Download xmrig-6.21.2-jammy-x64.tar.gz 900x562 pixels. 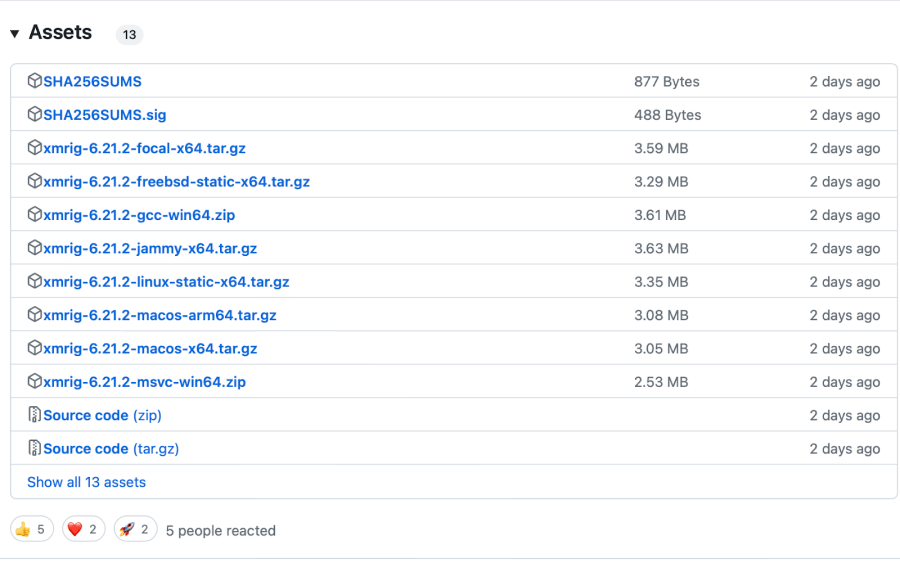click(x=150, y=248)
